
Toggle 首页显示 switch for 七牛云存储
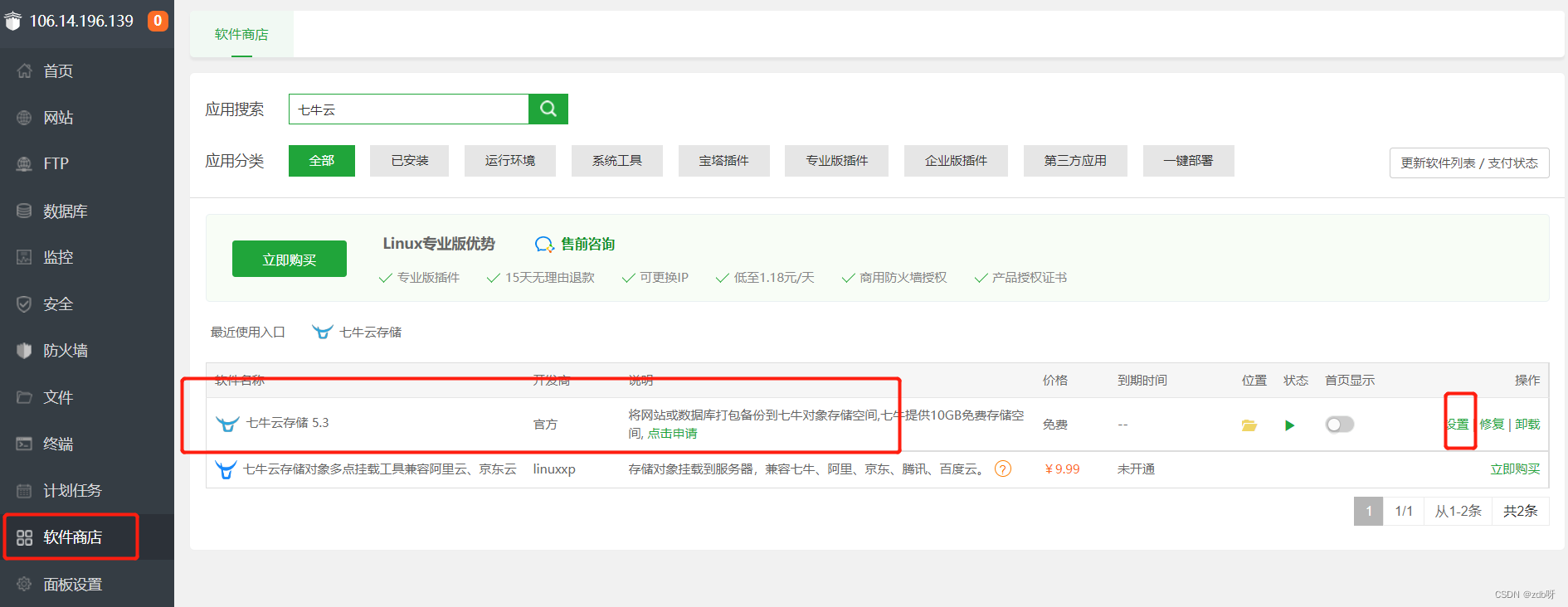point(1340,425)
